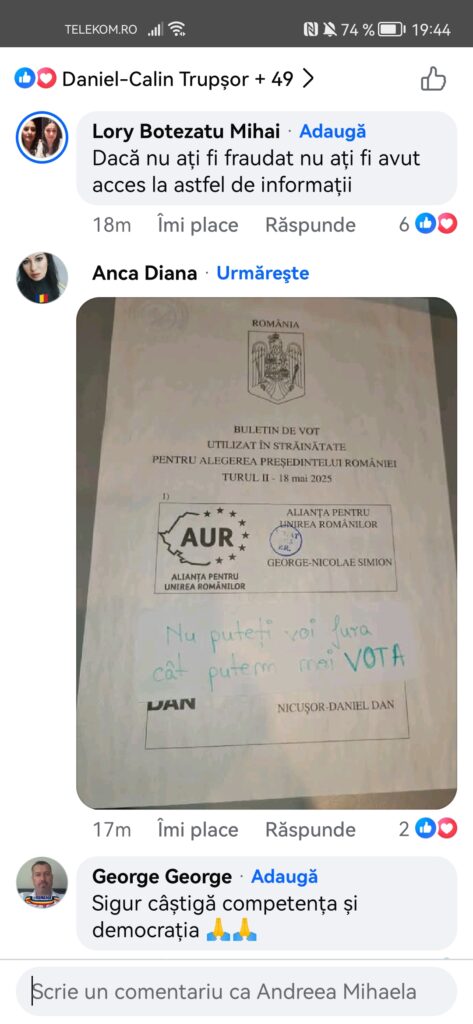Image resolution: width=473 pixels, height=1024 pixels.
Task: Reply to Lory Botezatu Mihai's comment
Action: 310,225
